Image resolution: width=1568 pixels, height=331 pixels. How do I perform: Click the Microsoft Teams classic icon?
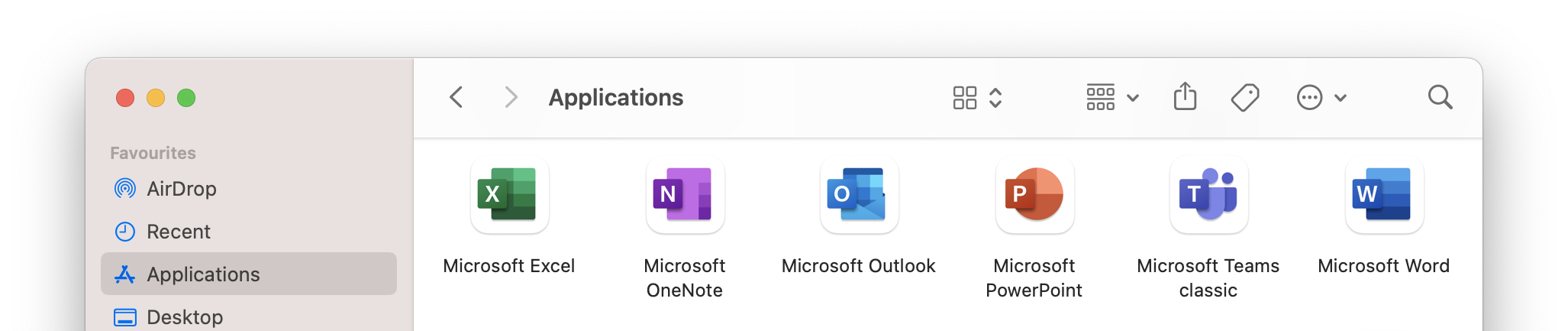(1208, 195)
